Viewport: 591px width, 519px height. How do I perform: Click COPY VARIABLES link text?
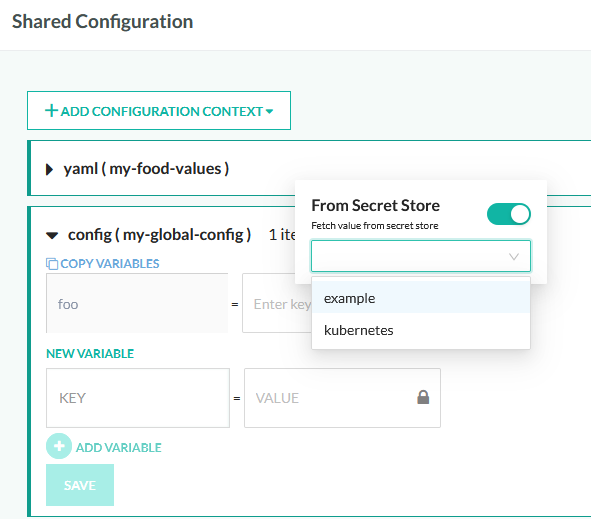click(x=110, y=264)
